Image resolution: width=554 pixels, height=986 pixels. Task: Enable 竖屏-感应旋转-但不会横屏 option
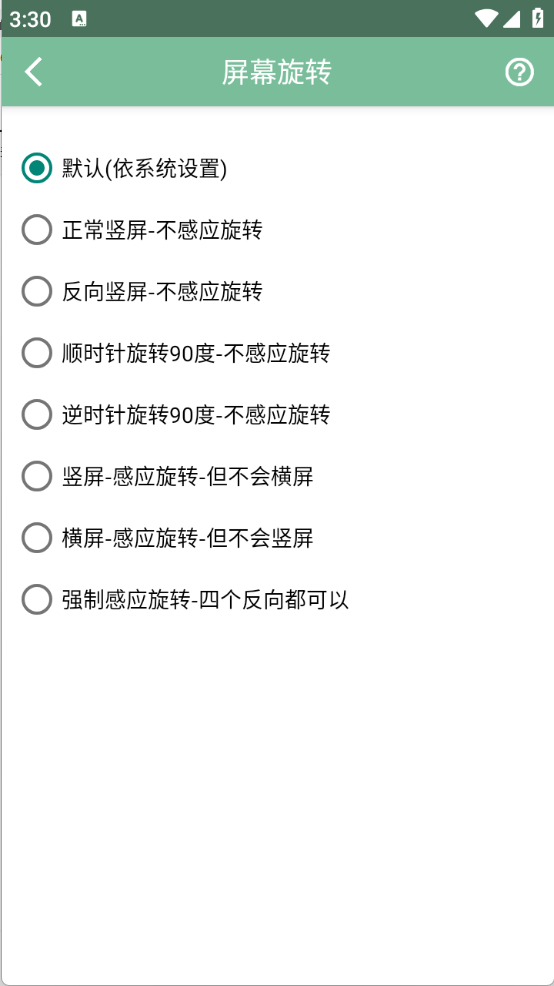(36, 476)
